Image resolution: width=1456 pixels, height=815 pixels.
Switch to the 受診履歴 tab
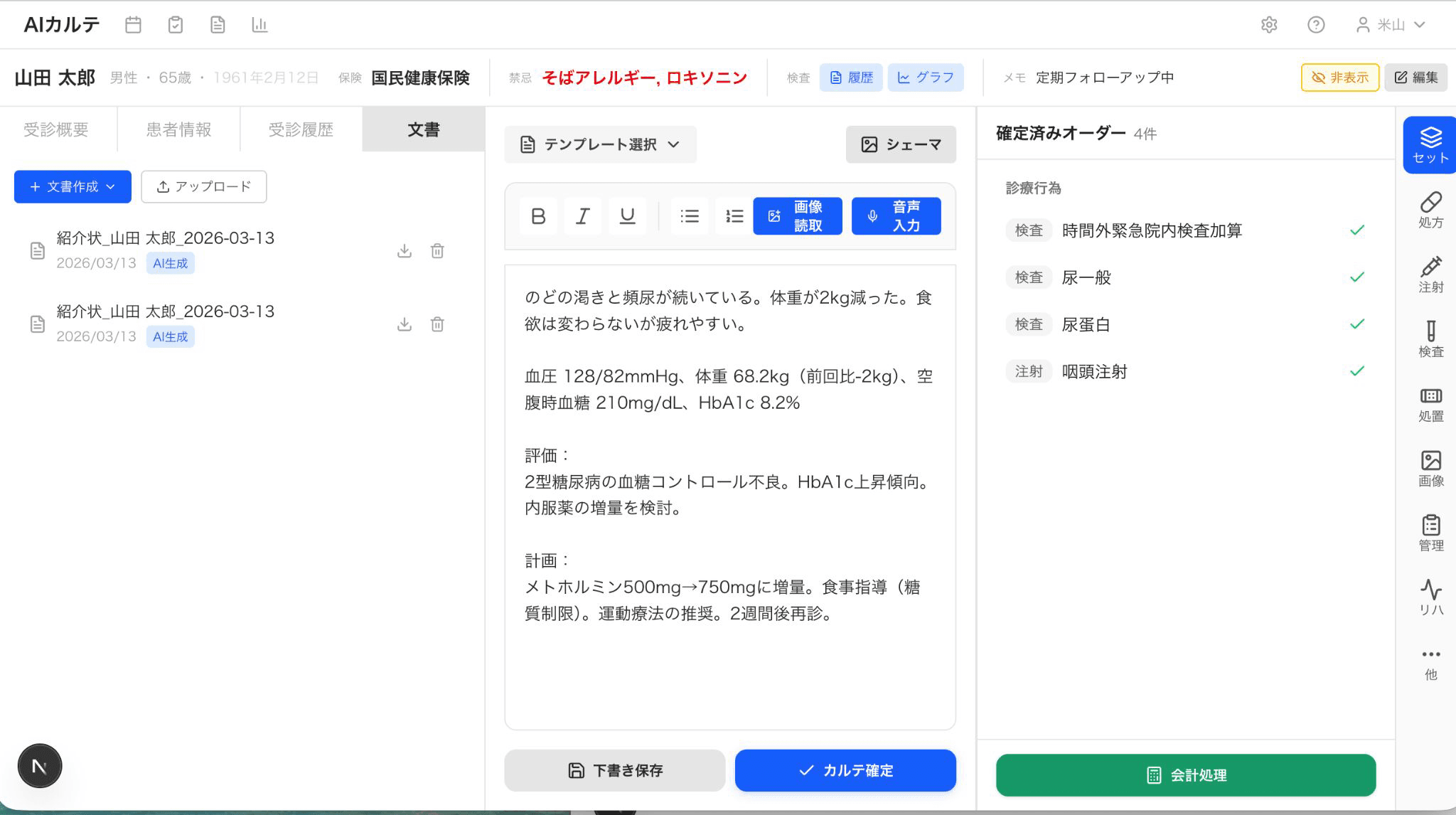[x=301, y=129]
